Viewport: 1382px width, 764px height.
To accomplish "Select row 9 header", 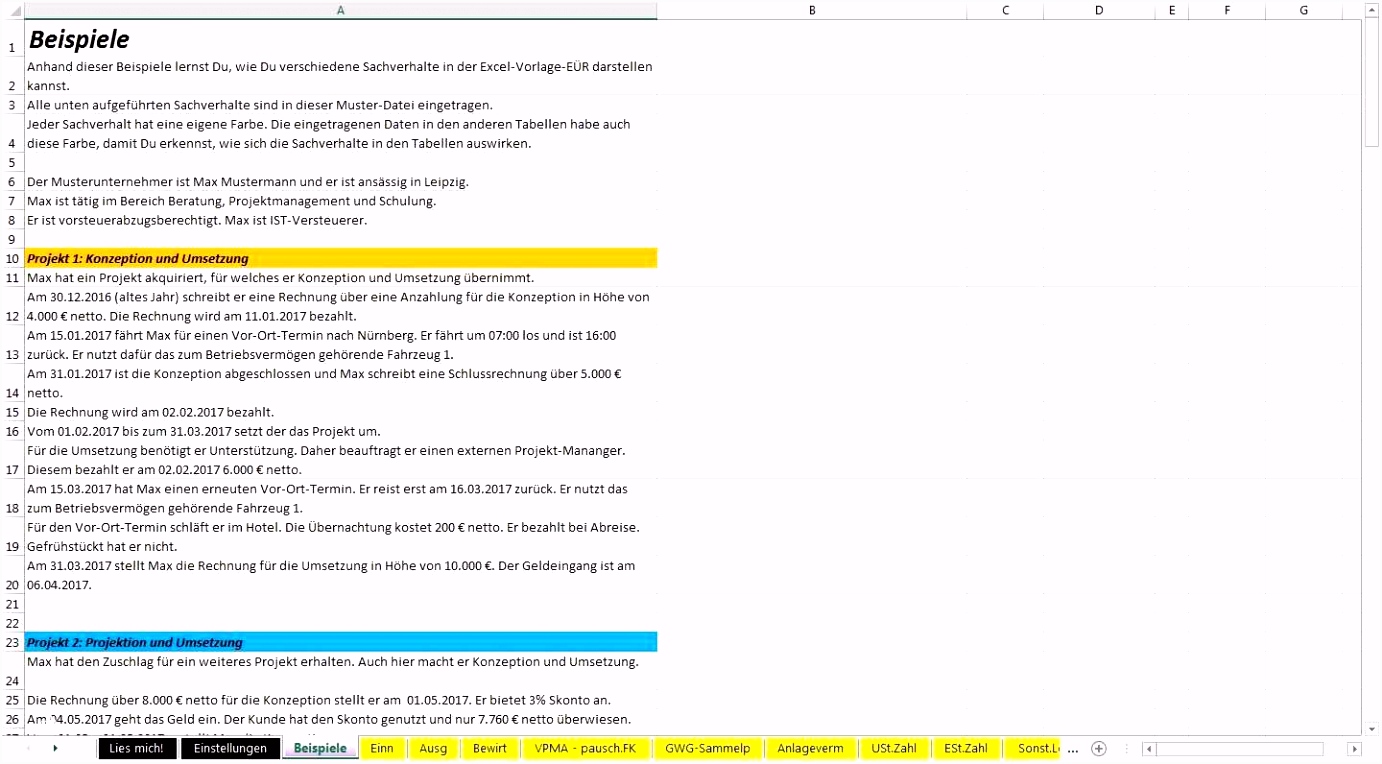I will click(x=12, y=239).
